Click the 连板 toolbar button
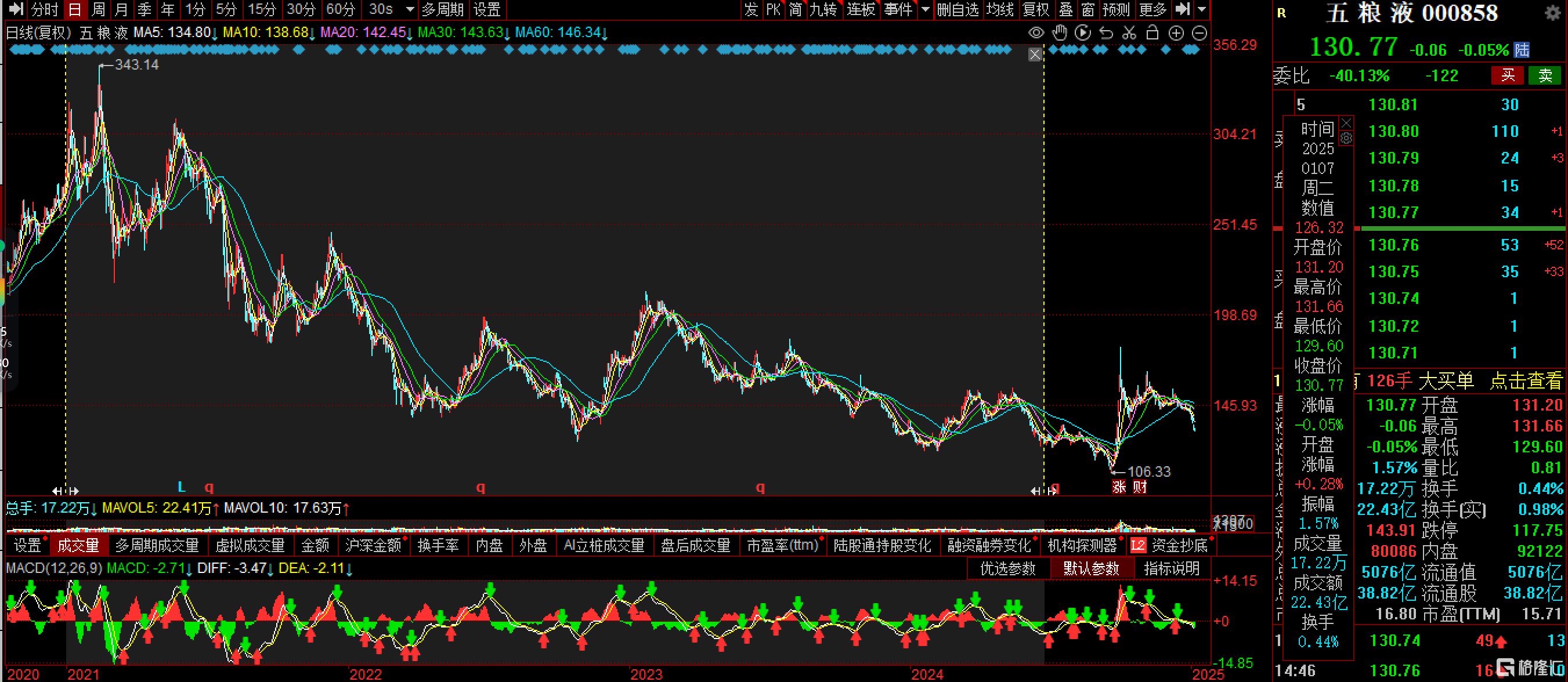Image resolution: width=1568 pixels, height=682 pixels. pos(861,9)
